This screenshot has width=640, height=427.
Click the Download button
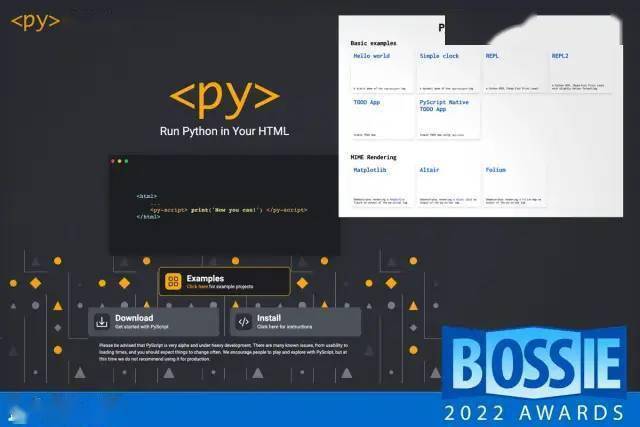[x=153, y=322]
